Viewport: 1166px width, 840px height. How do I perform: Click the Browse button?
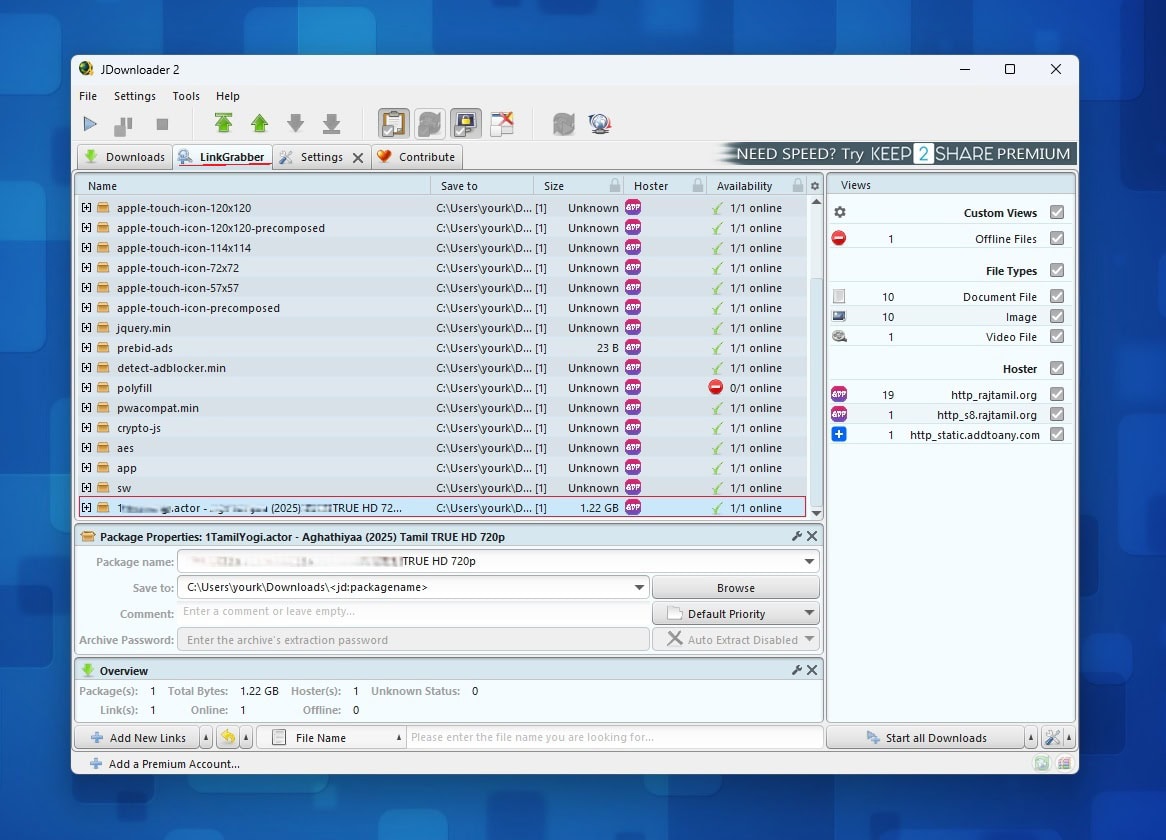point(735,588)
